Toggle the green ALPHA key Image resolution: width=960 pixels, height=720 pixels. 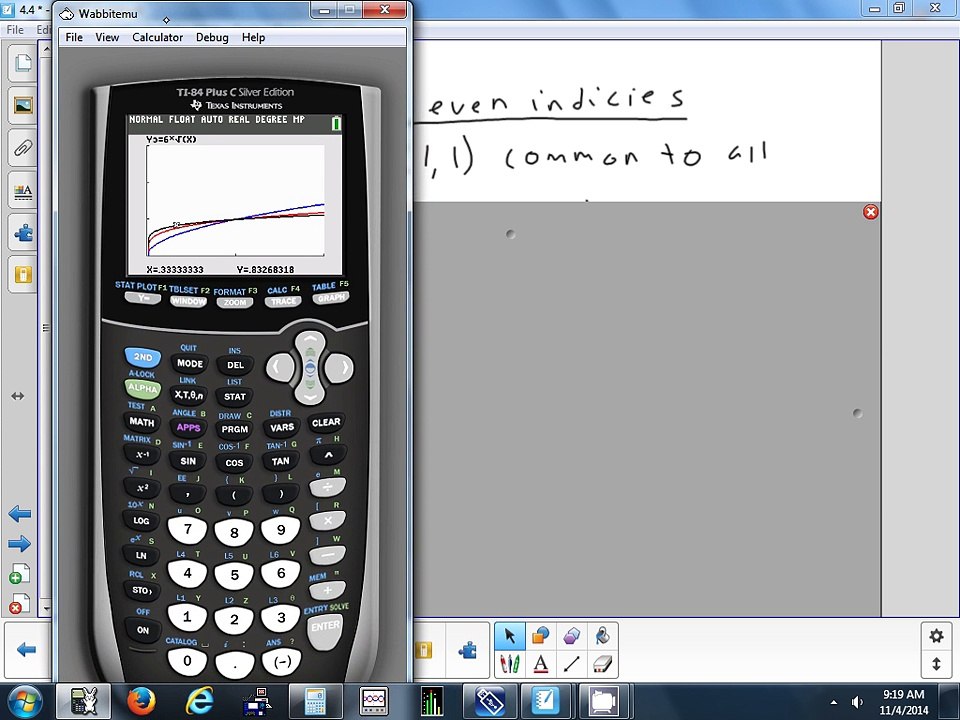coord(143,388)
